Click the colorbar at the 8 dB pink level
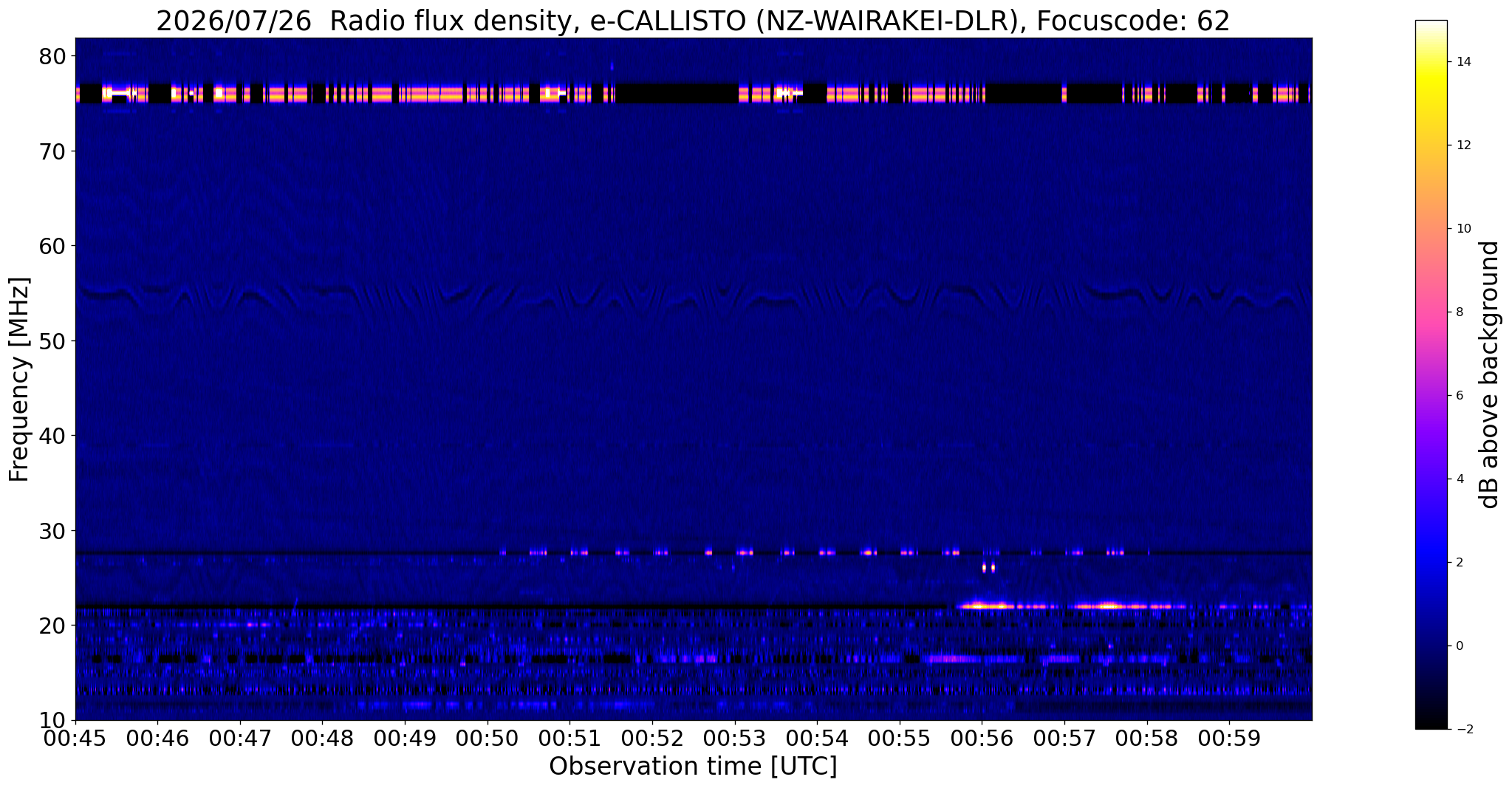Screen dimensions: 1512x788 [1431, 312]
